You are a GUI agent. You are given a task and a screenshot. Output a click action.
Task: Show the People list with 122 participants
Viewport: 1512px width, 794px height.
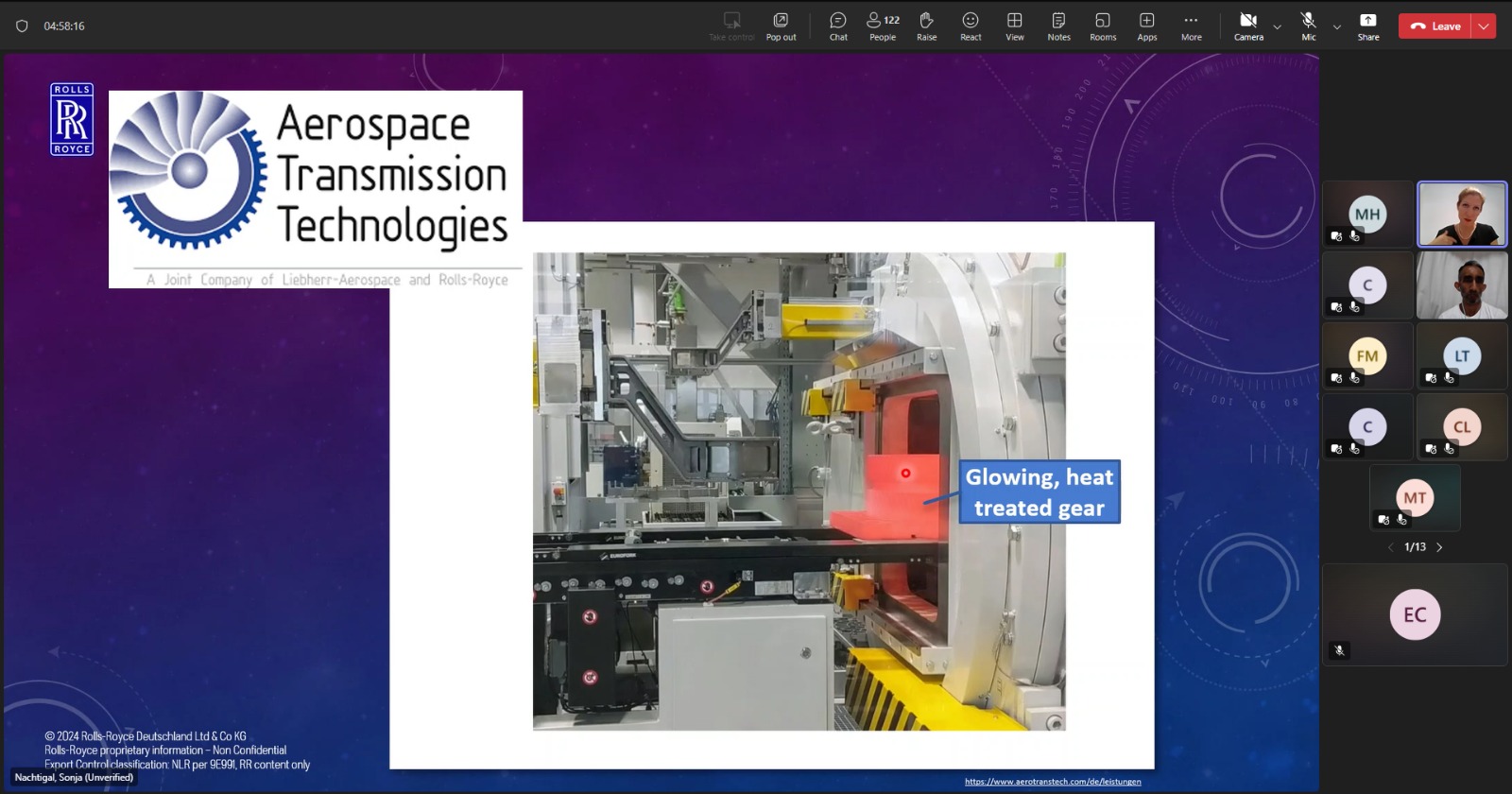click(x=883, y=26)
